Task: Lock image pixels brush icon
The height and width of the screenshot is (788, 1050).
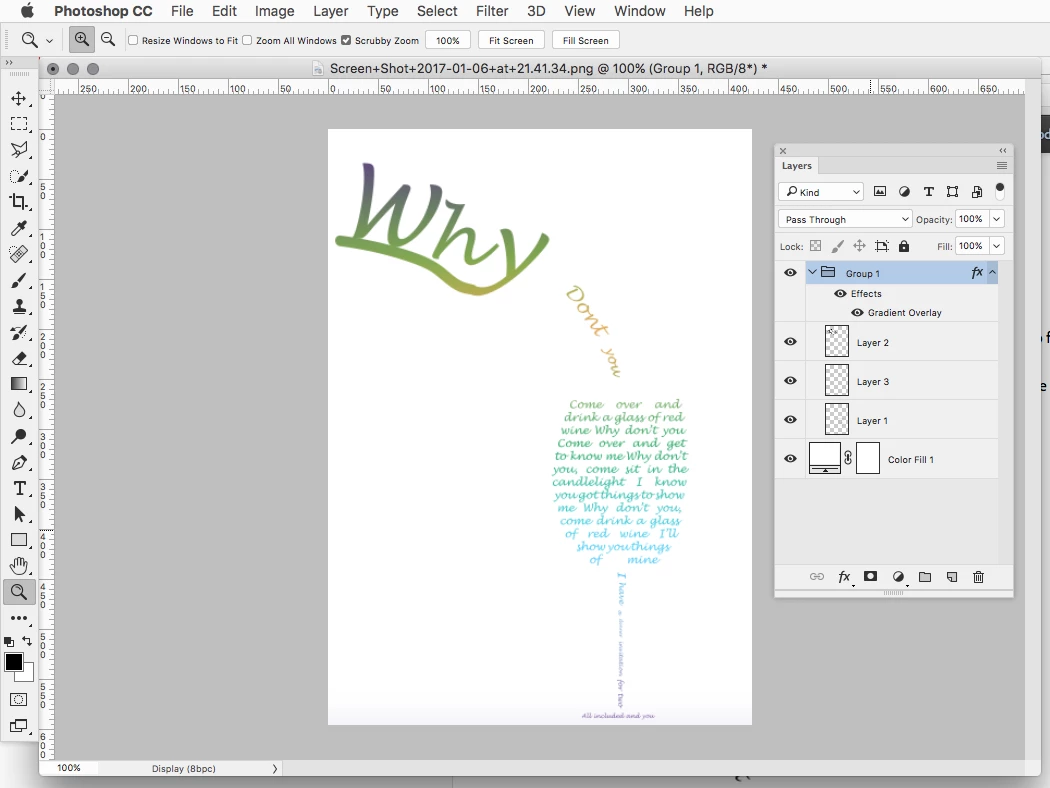Action: pos(838,246)
